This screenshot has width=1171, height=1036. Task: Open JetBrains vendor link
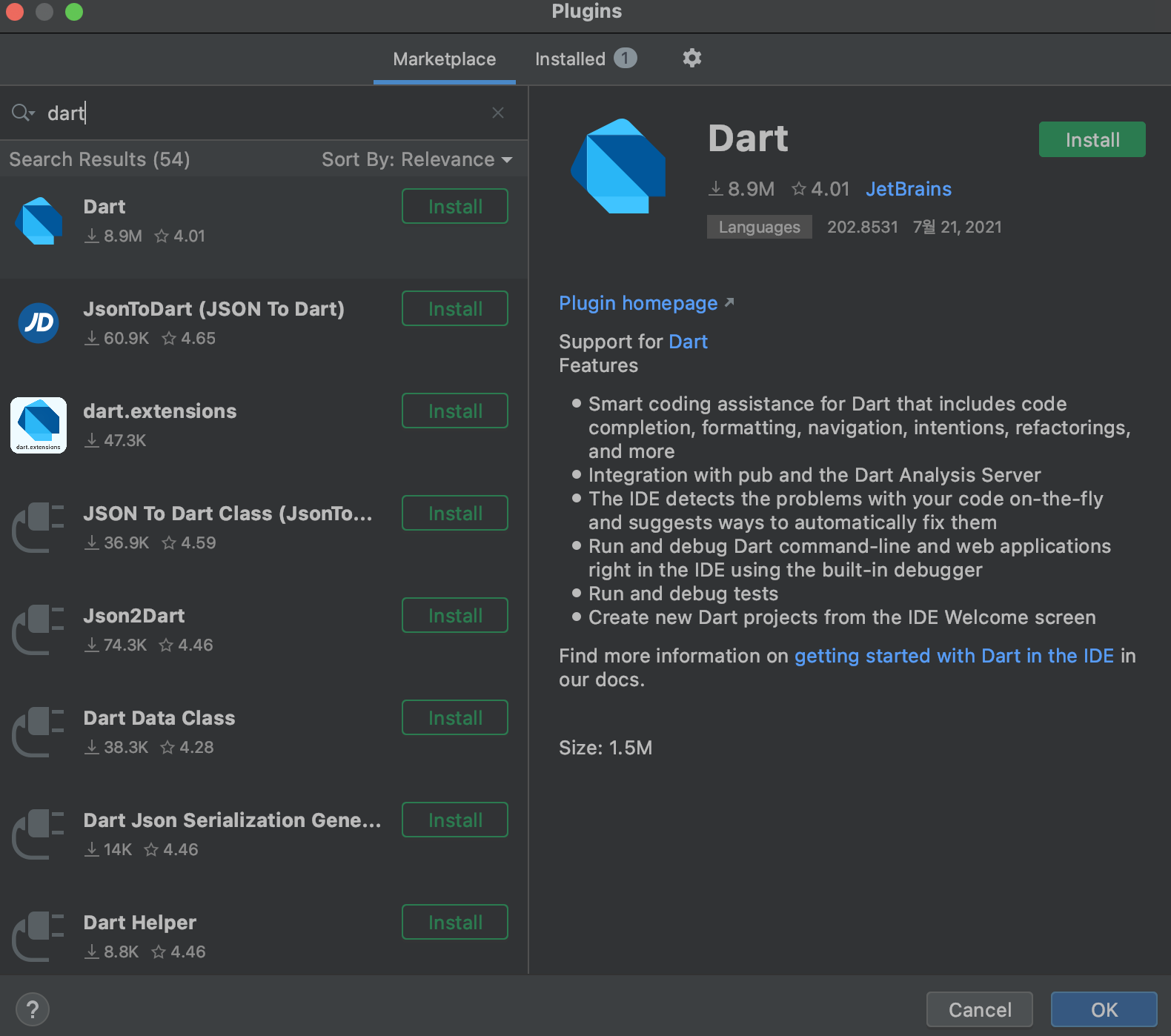click(x=909, y=189)
